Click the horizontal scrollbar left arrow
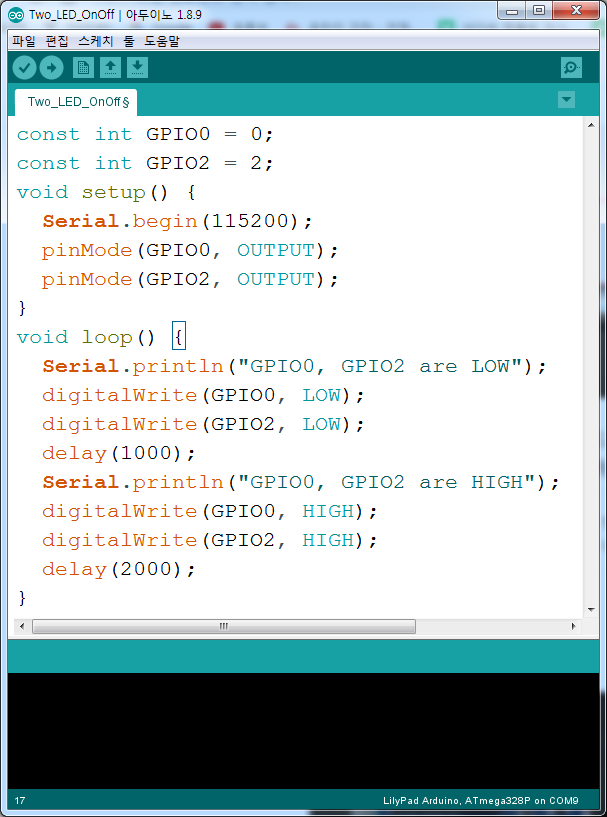 pos(22,626)
